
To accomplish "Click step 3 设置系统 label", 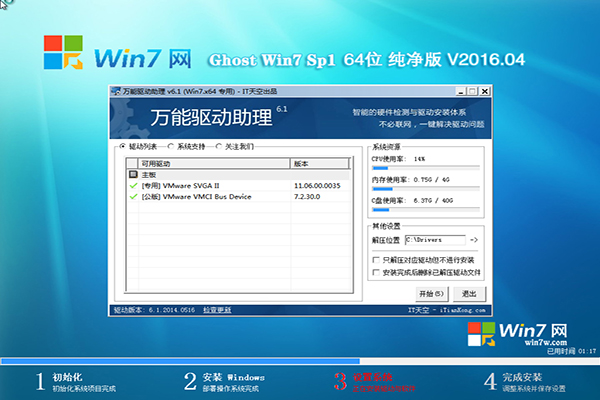I will coord(372,377).
